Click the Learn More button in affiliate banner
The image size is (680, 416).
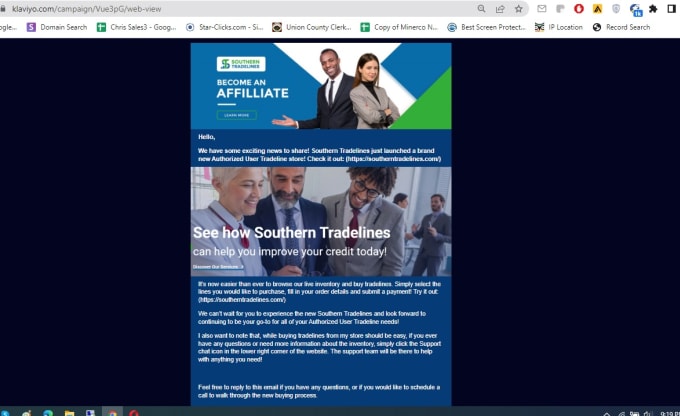237,115
